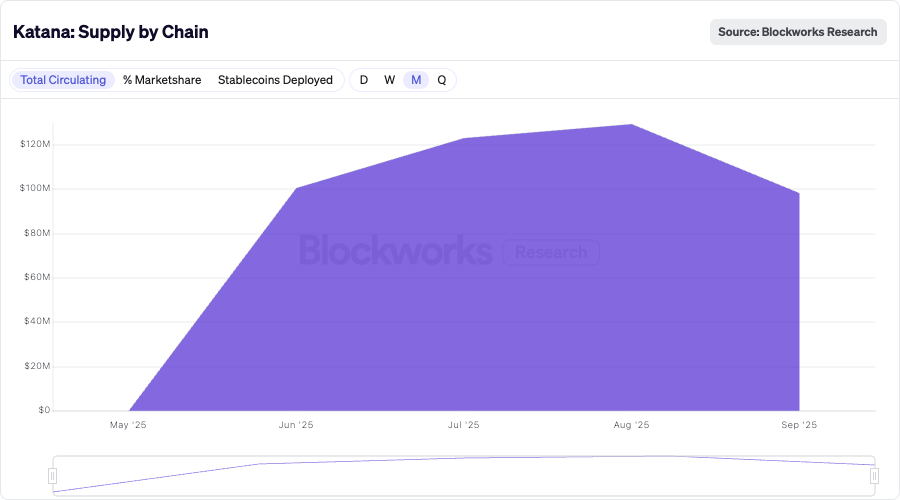Click the area's top point above Jun '25
Image resolution: width=900 pixels, height=500 pixels.
(296, 188)
